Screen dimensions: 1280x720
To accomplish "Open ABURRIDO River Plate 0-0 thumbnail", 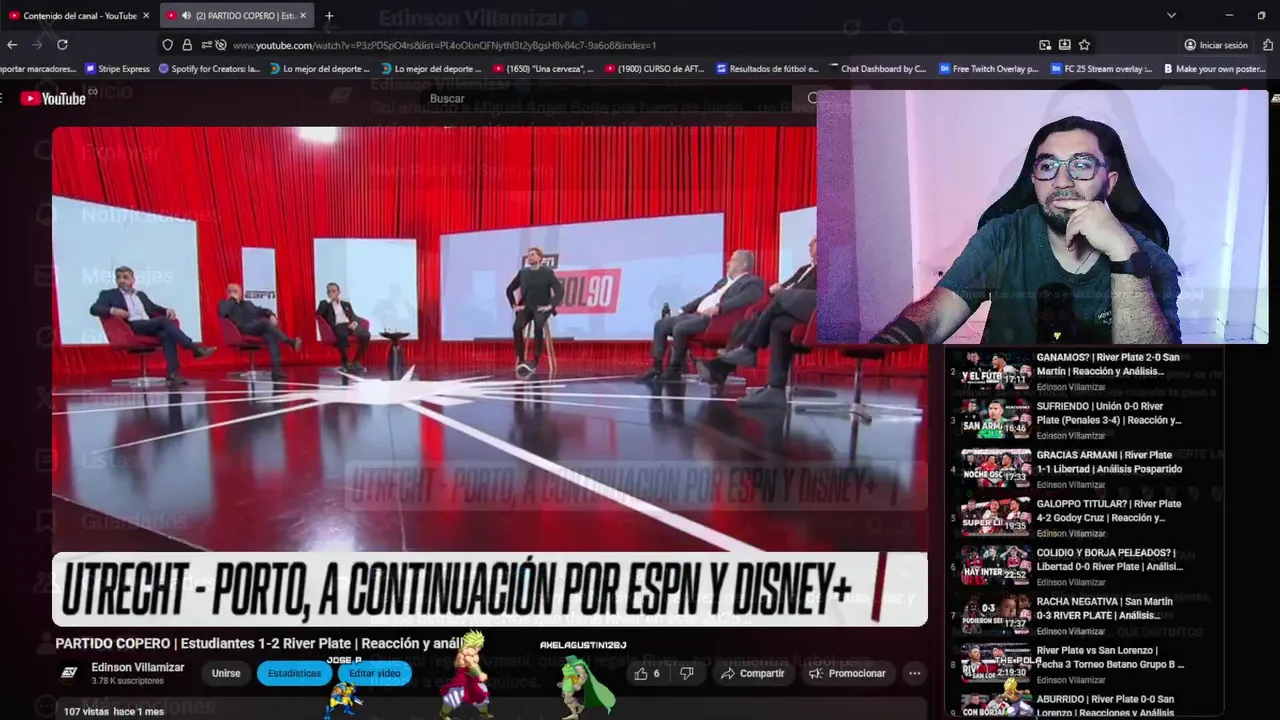I will [996, 706].
